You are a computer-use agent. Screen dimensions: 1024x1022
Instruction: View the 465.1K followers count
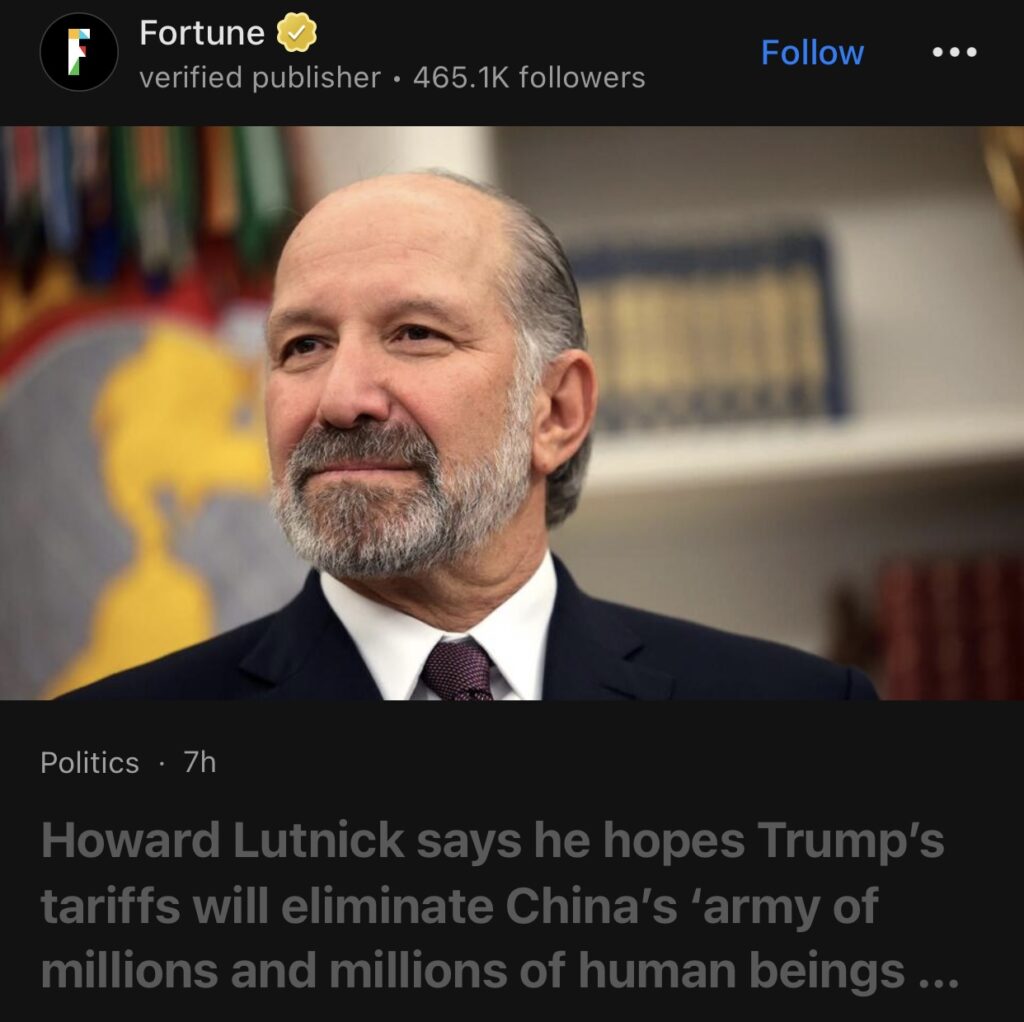[x=529, y=78]
